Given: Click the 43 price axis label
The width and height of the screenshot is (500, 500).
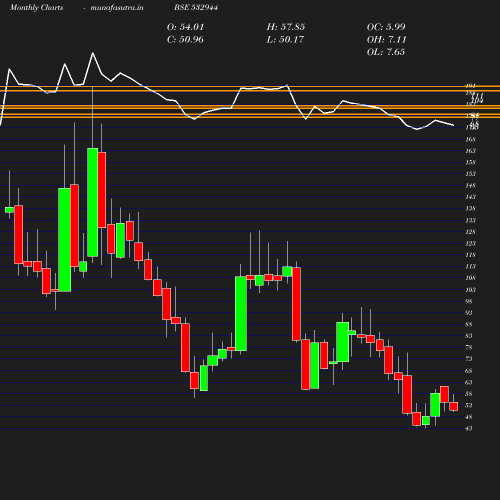Looking at the screenshot, I should click(x=469, y=428).
